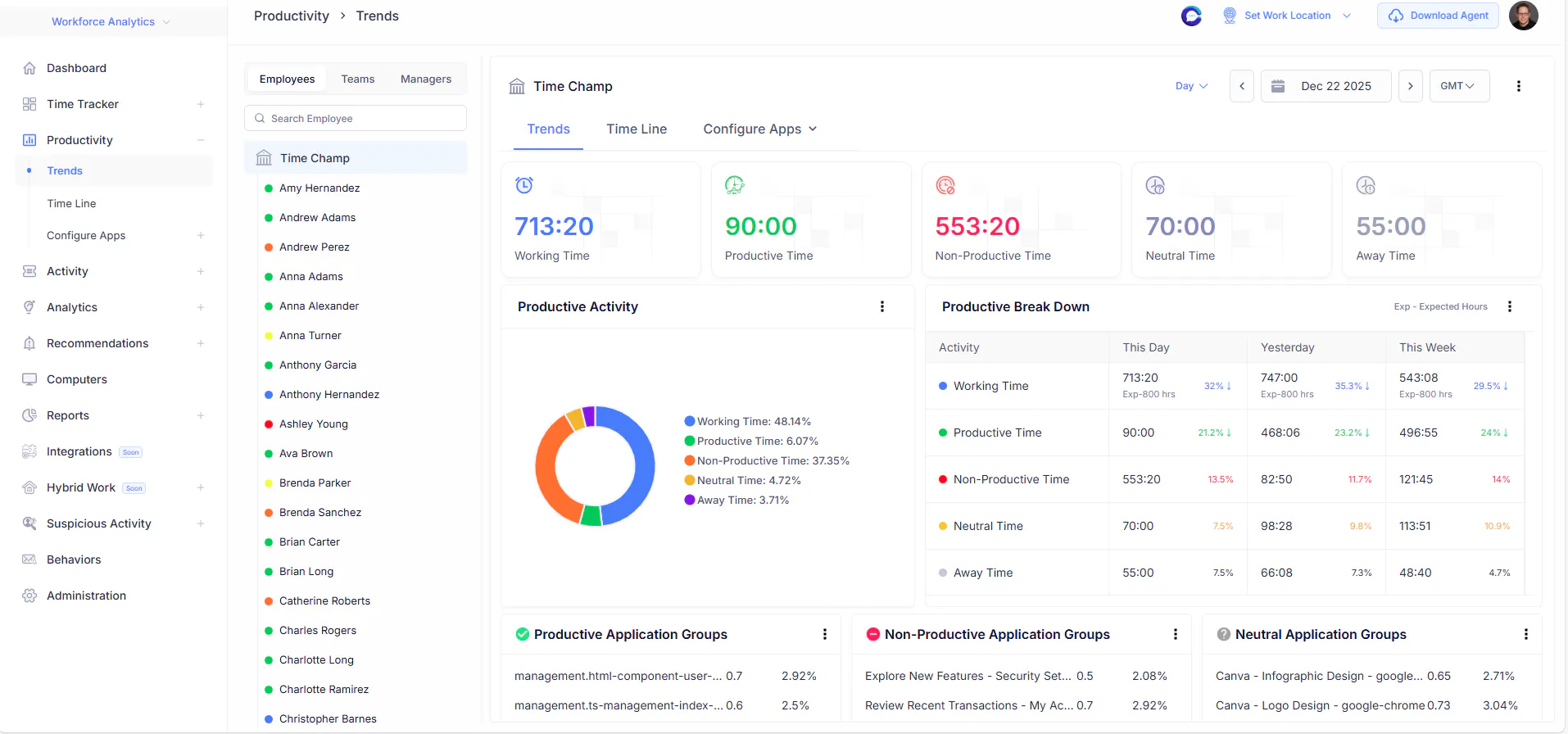This screenshot has width=1568, height=734.
Task: Click the Productivity chart icon in sidebar
Action: [29, 140]
